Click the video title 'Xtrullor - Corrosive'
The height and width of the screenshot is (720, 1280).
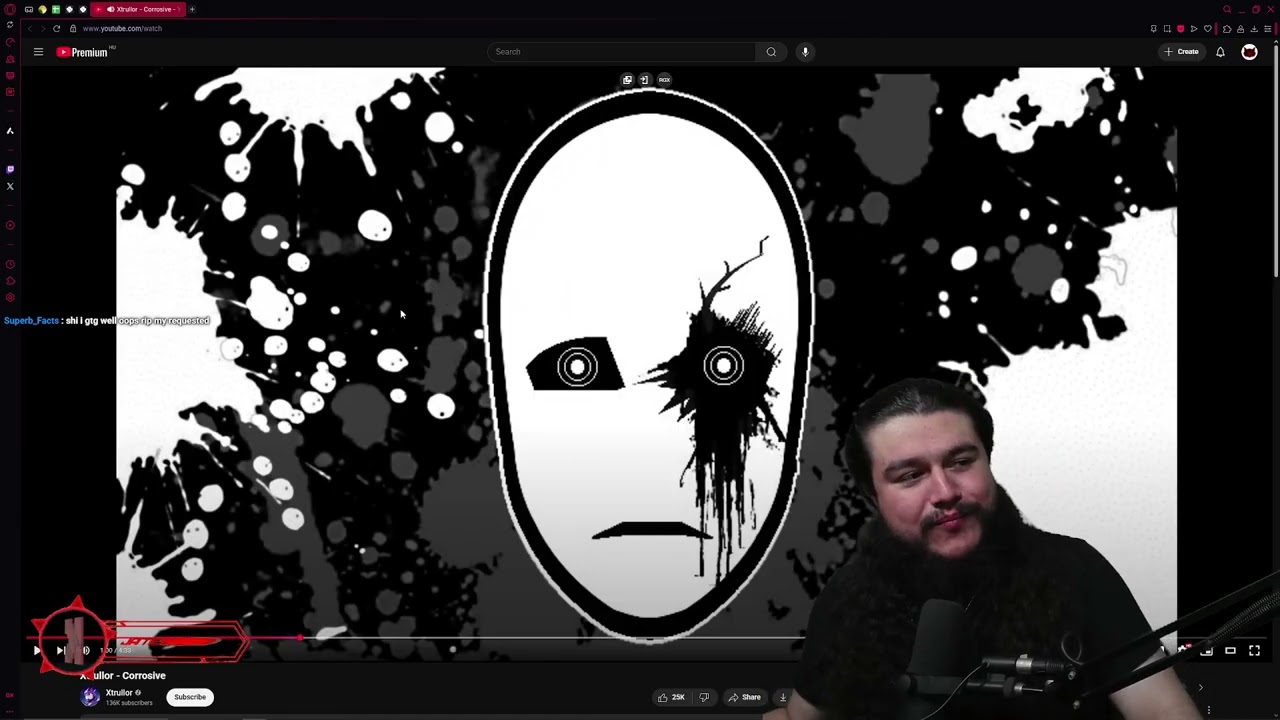pyautogui.click(x=123, y=676)
